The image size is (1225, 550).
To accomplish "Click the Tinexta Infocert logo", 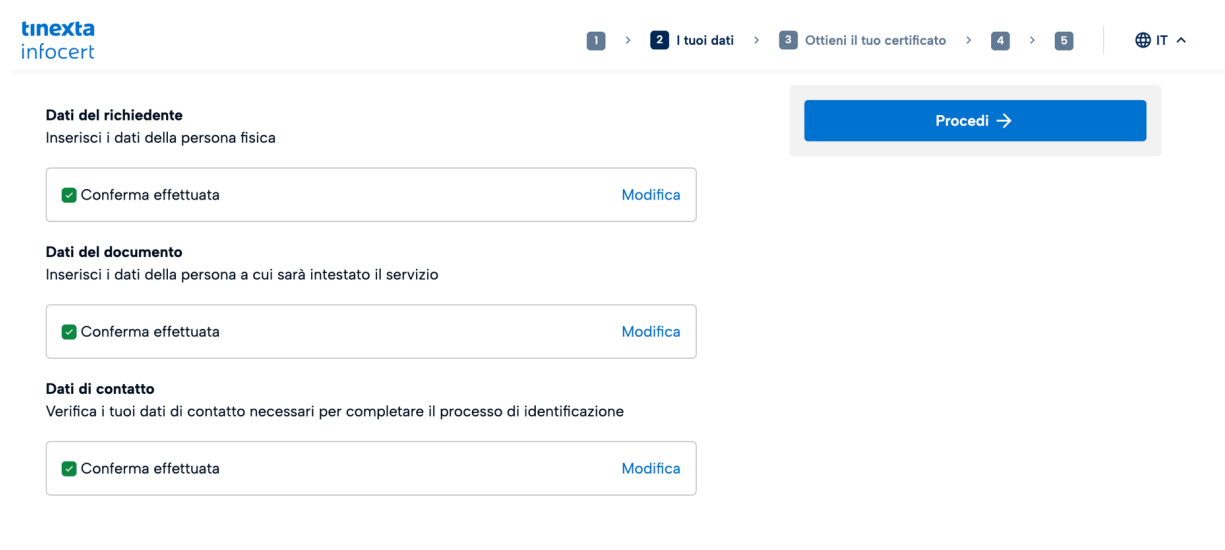I will tap(58, 40).
